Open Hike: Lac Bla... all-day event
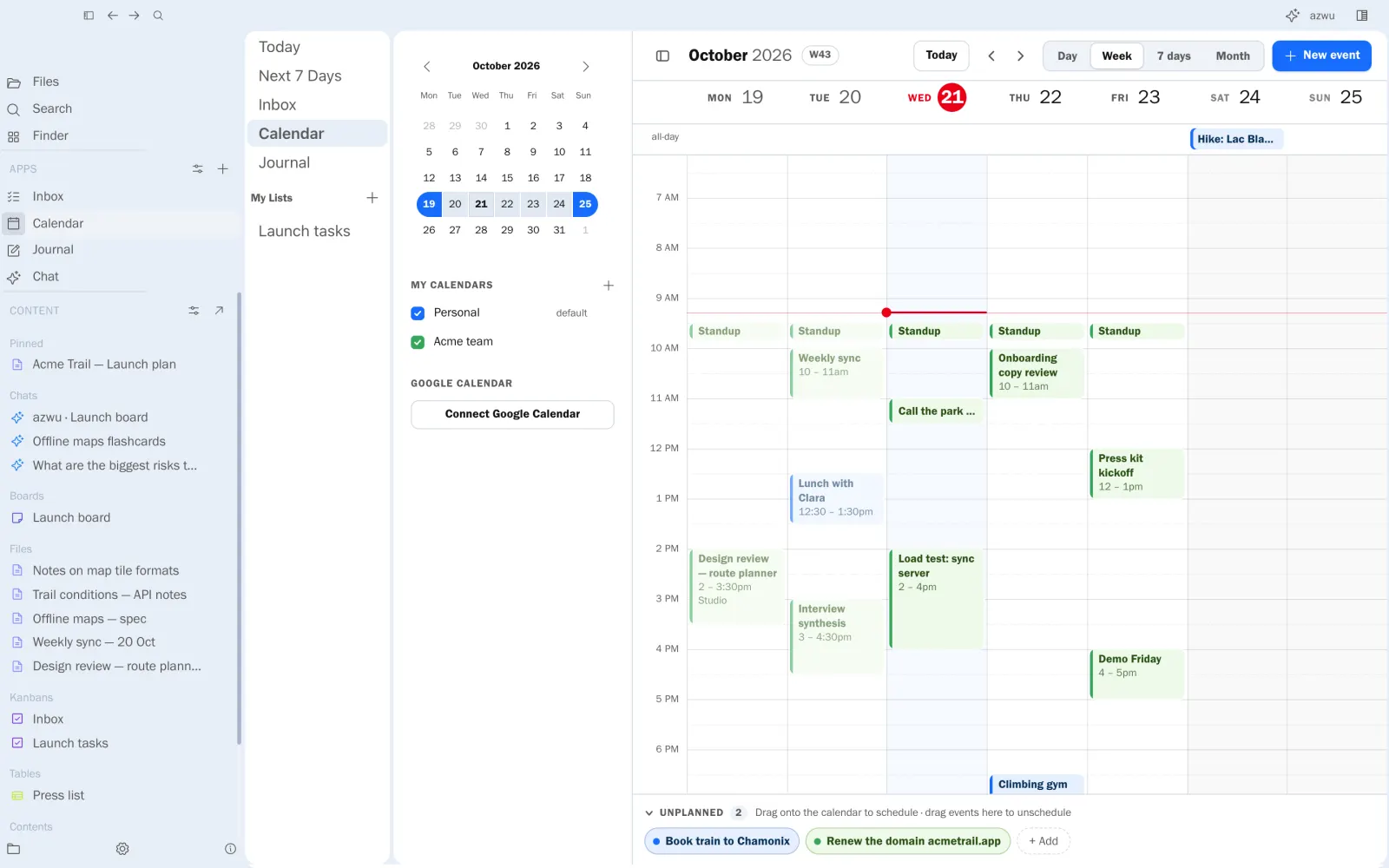 pyautogui.click(x=1236, y=139)
